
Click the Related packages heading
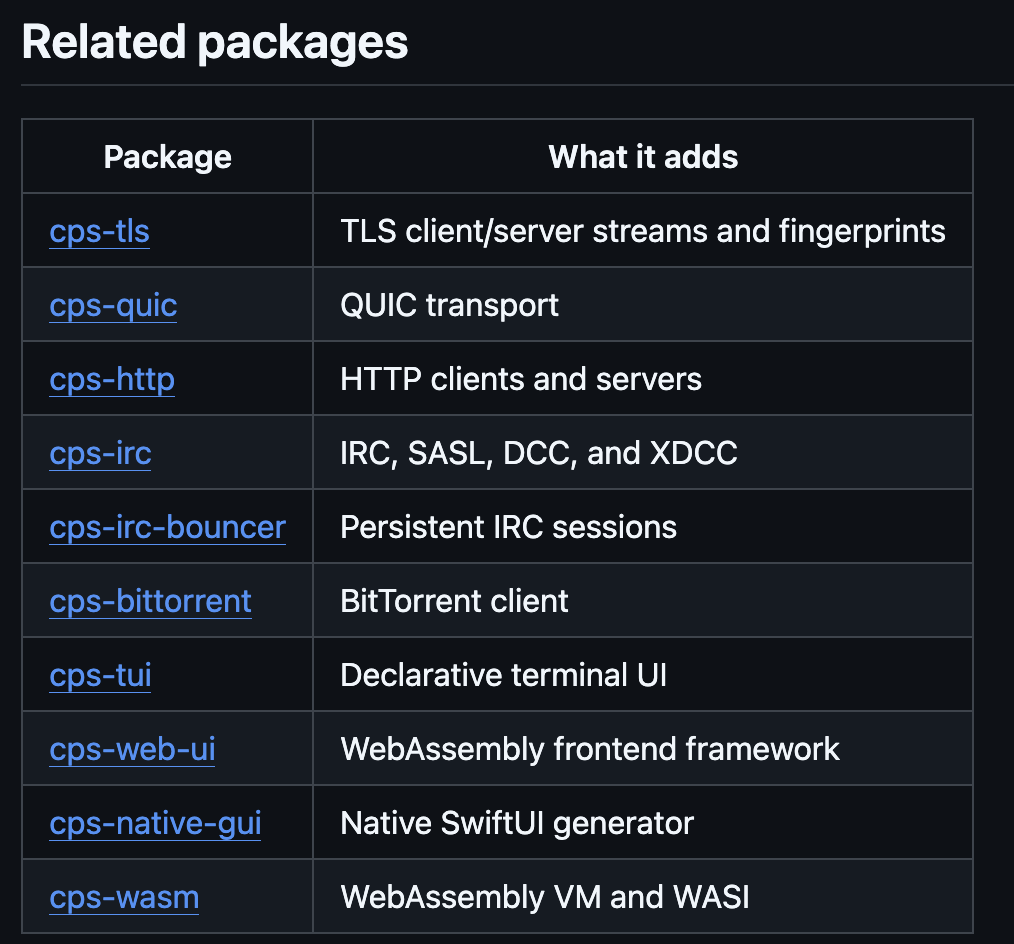tap(215, 43)
